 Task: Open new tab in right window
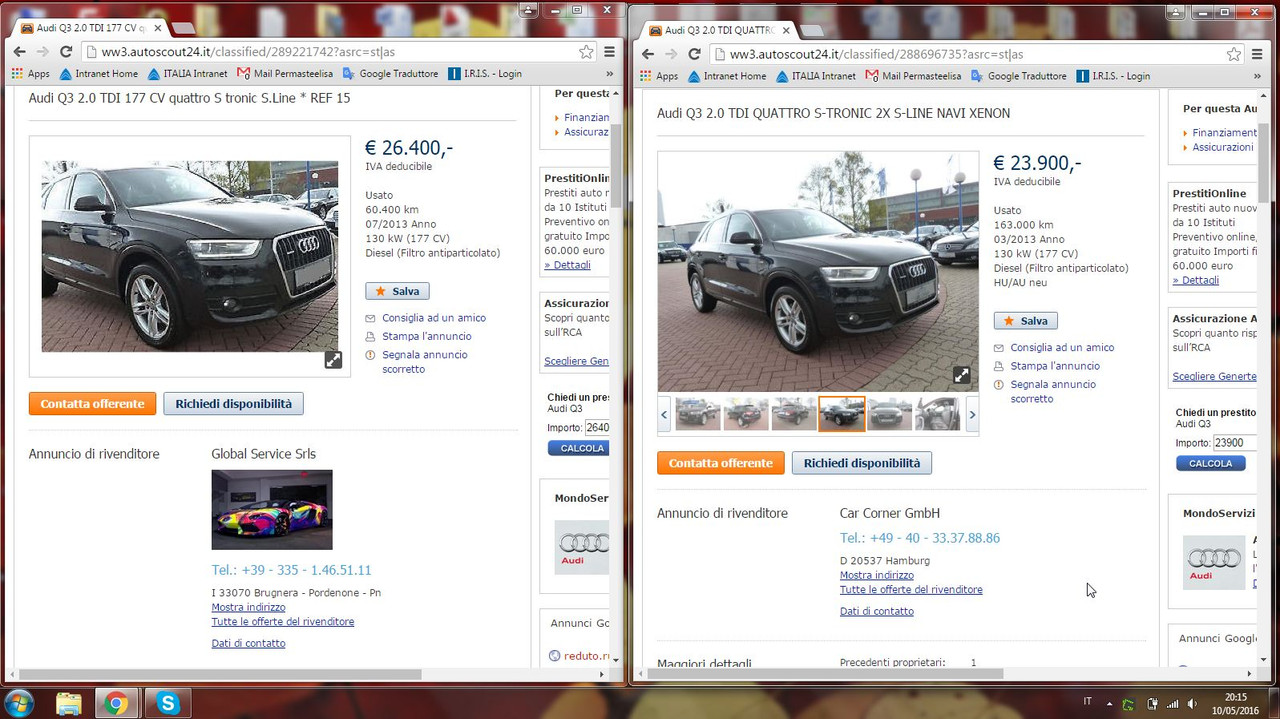[x=811, y=30]
